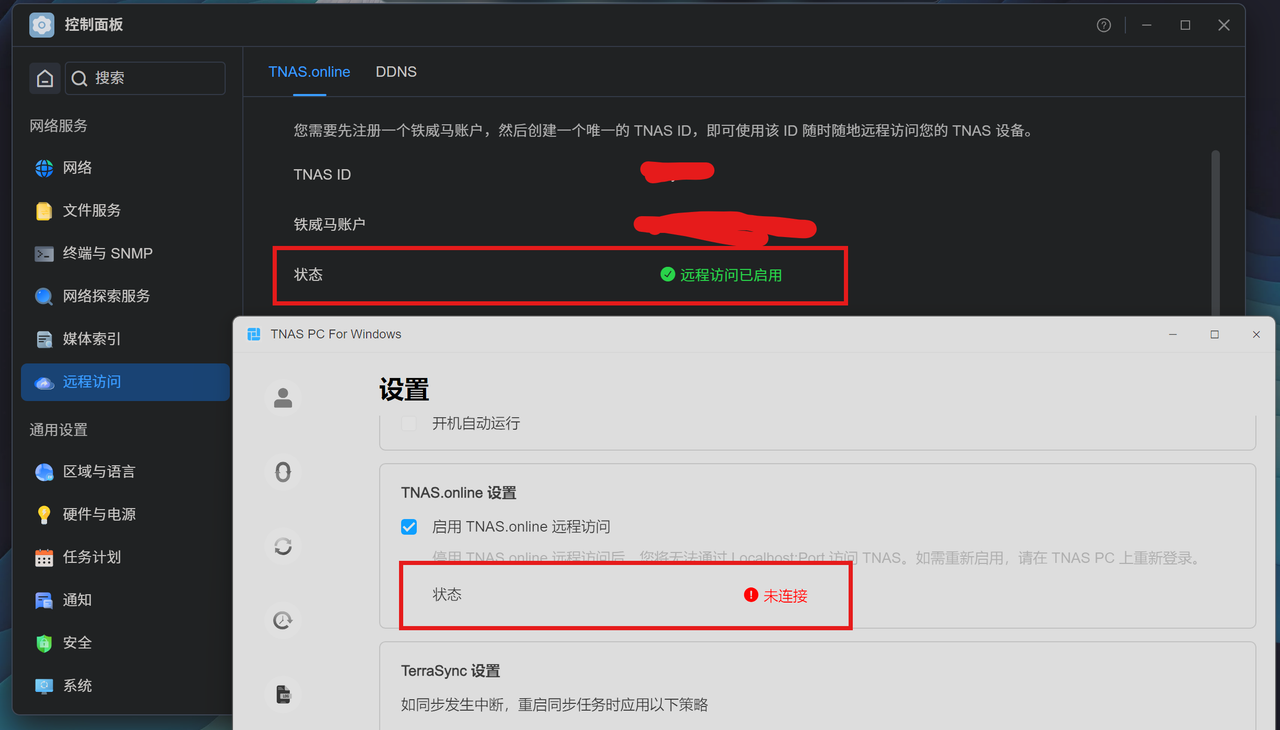Open 系统 monitor icon
Screen dimensions: 1280x730
click(x=44, y=686)
